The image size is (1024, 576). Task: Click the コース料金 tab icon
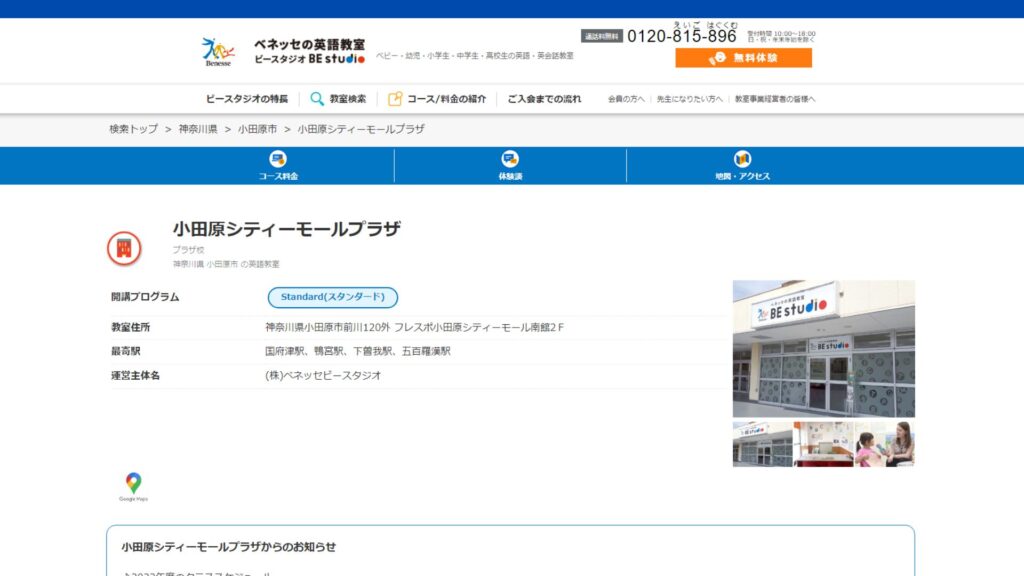coord(278,159)
